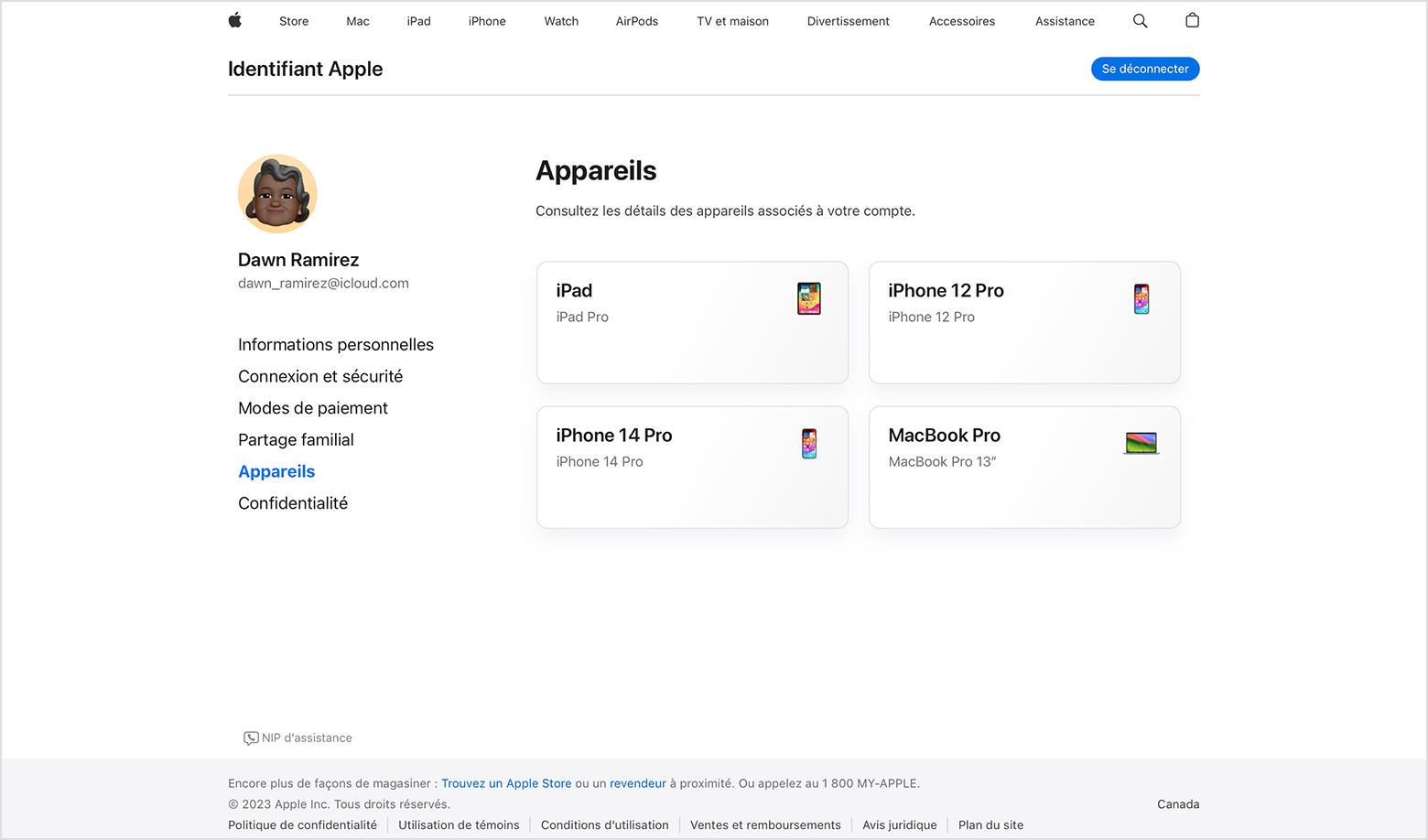The image size is (1428, 840).
Task: Click Dawn Ramirez's Memoji avatar
Action: tap(277, 193)
